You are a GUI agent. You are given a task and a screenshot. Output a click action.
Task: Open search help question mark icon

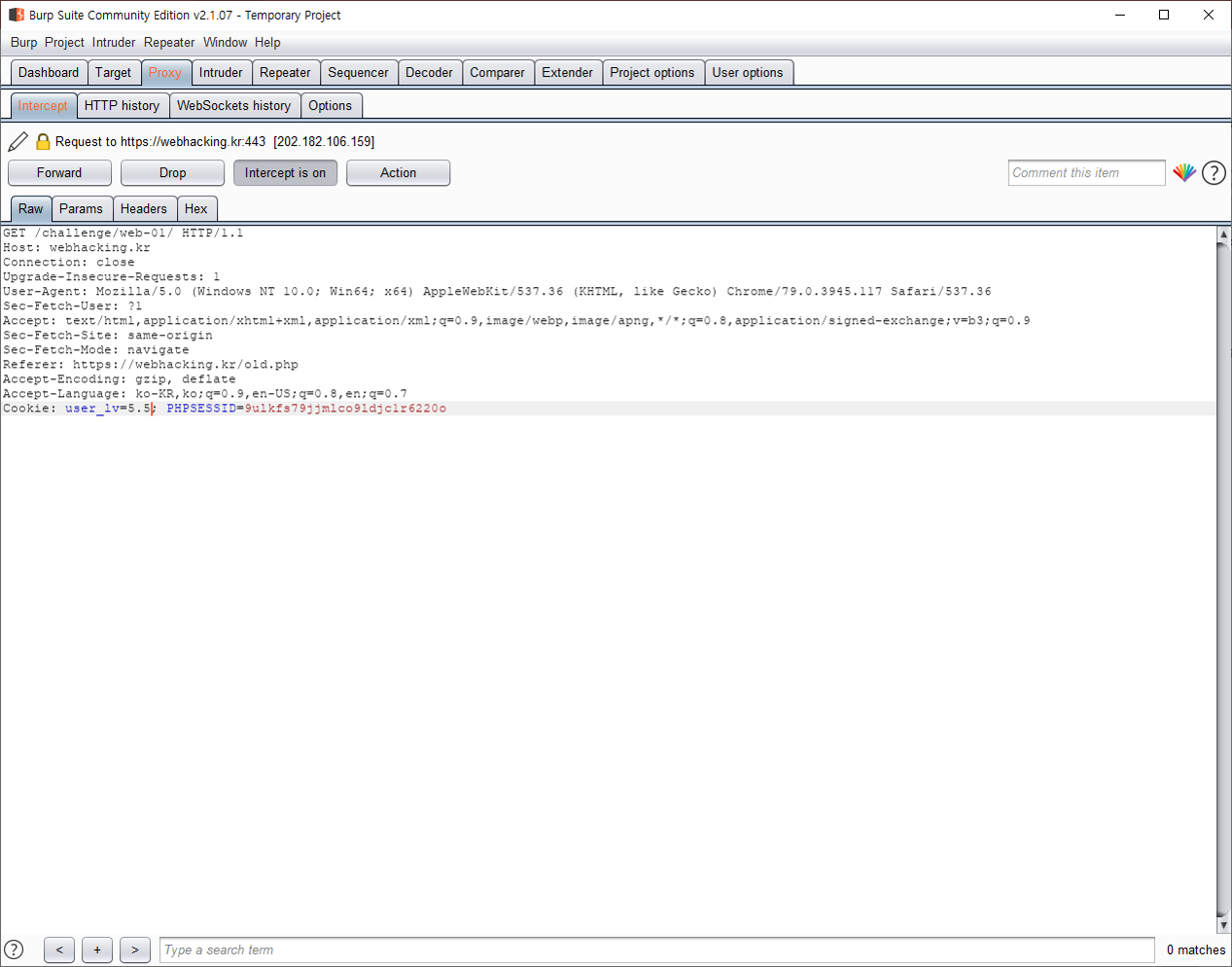click(x=14, y=949)
